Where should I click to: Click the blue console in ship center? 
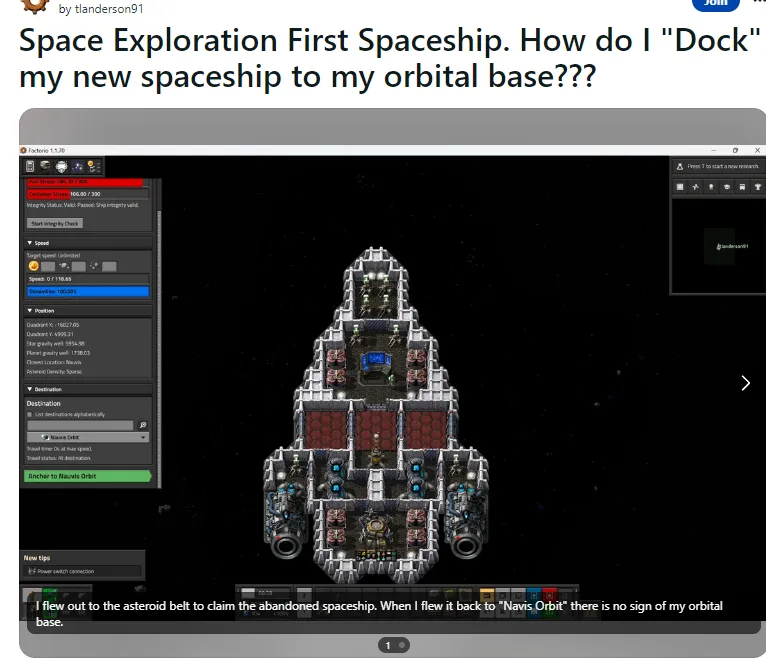[x=376, y=362]
